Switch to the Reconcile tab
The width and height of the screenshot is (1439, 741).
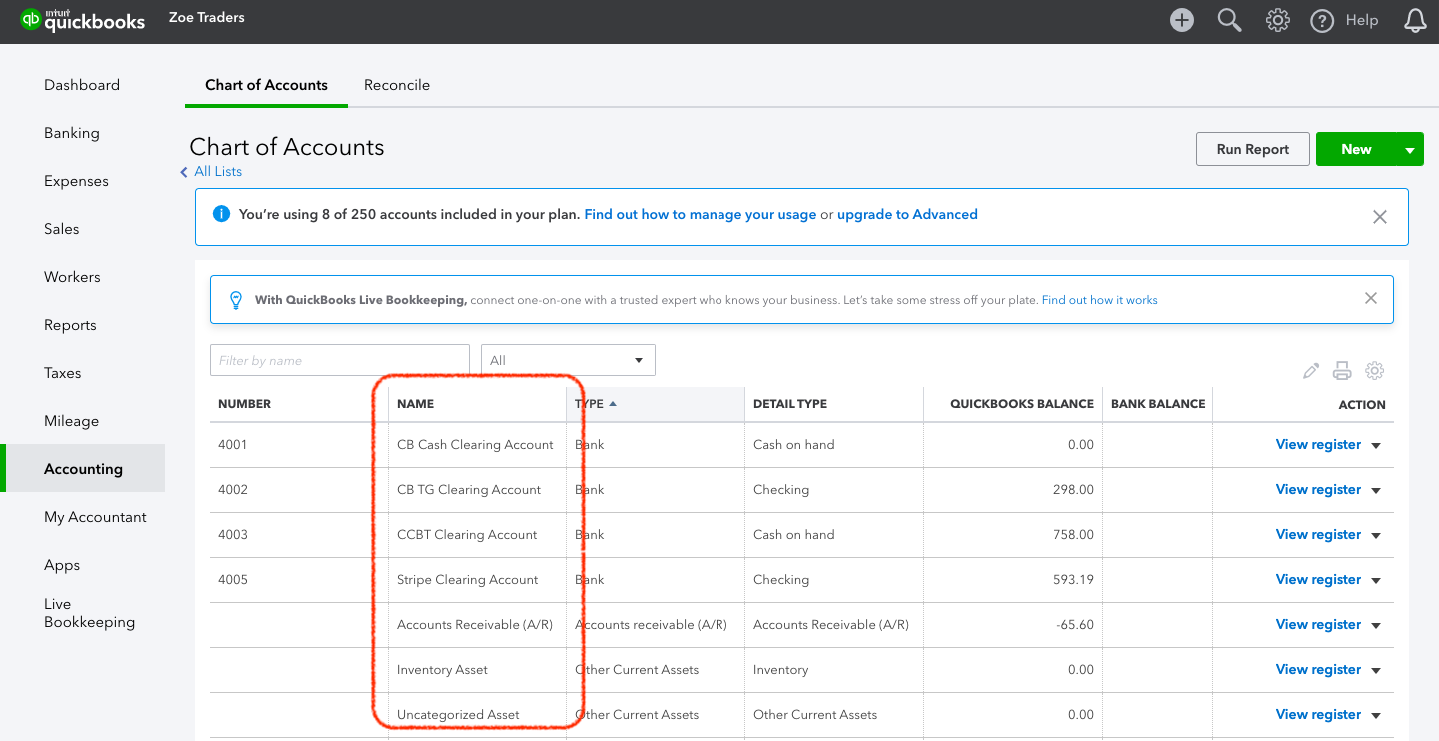pyautogui.click(x=397, y=85)
